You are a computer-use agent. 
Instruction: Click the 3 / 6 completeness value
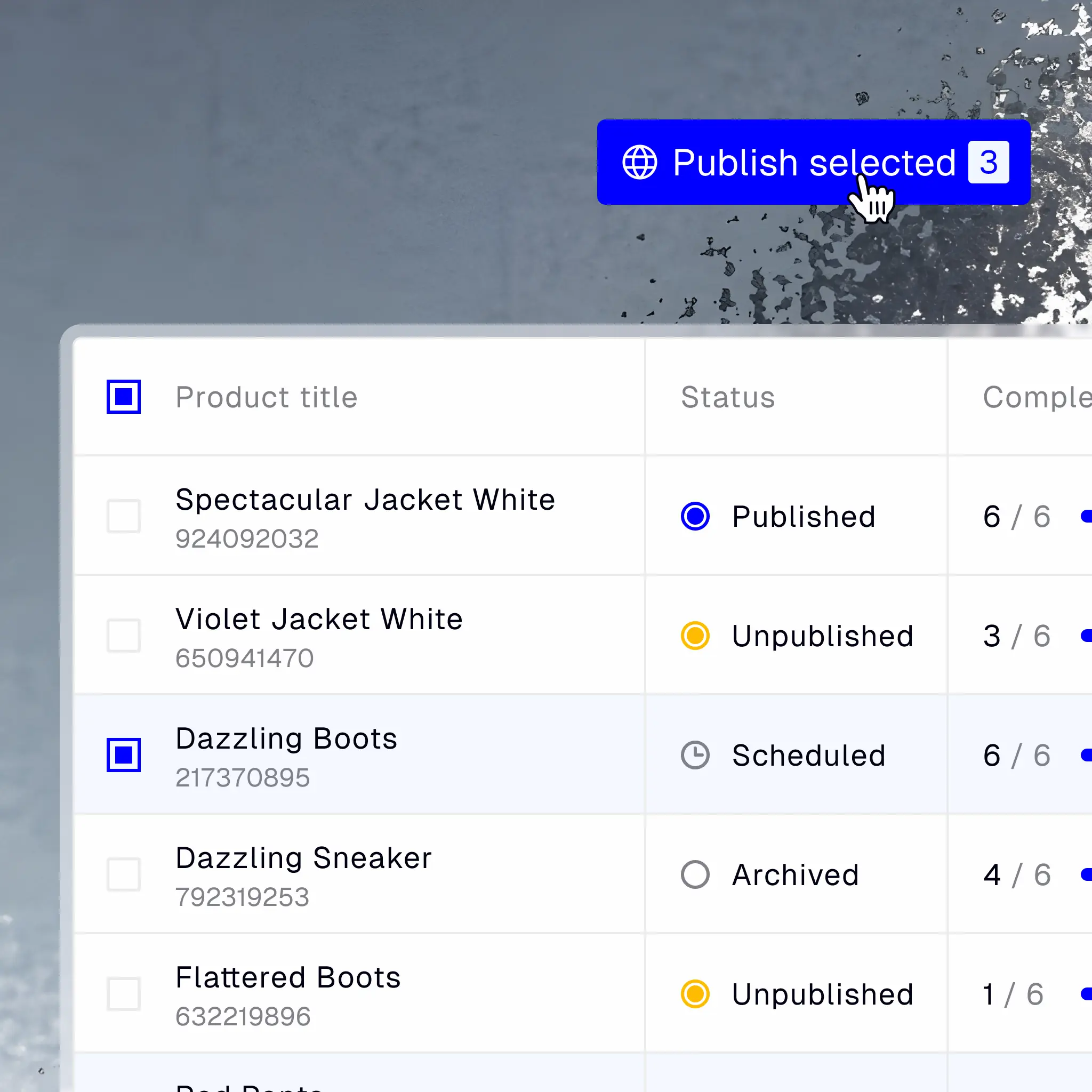(x=1016, y=636)
